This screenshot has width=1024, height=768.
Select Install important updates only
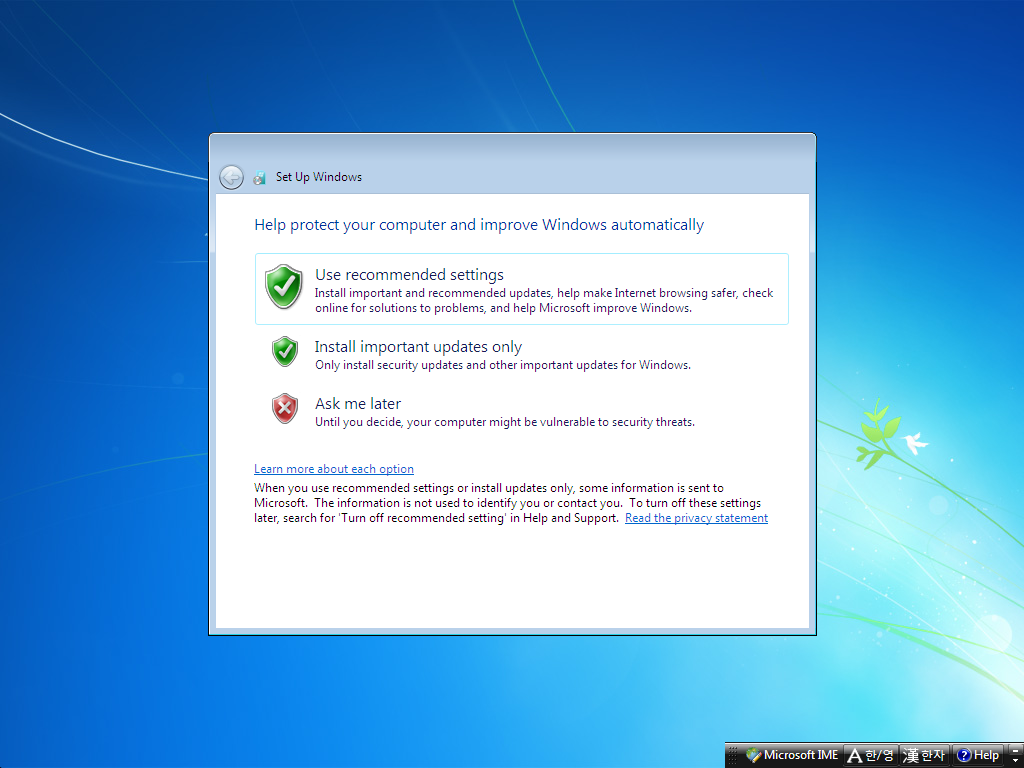[x=522, y=353]
